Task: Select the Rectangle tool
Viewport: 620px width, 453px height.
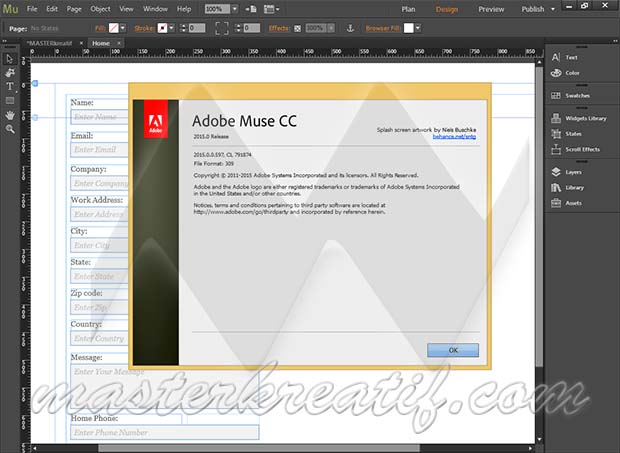Action: (x=9, y=100)
